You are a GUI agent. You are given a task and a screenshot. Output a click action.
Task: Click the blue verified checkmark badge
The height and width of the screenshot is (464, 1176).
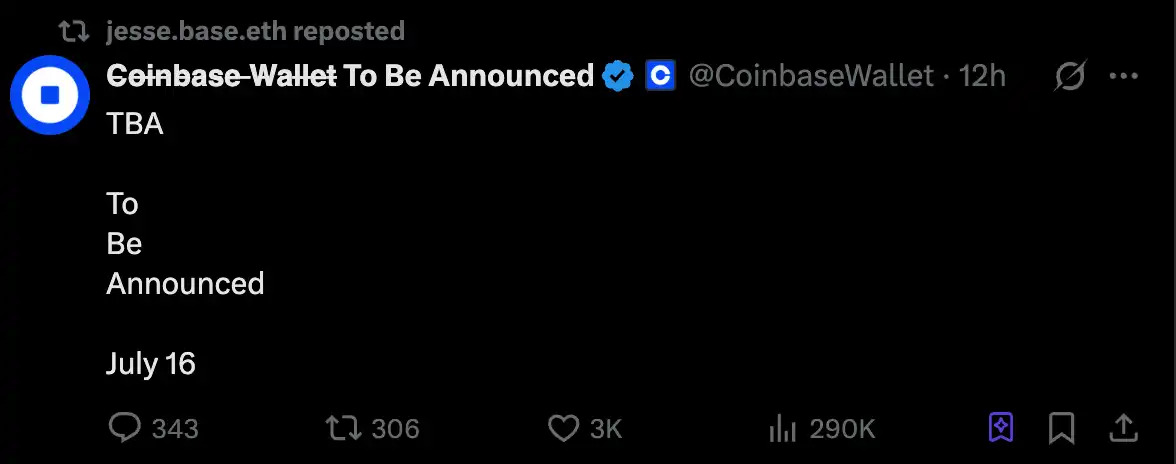tap(618, 75)
